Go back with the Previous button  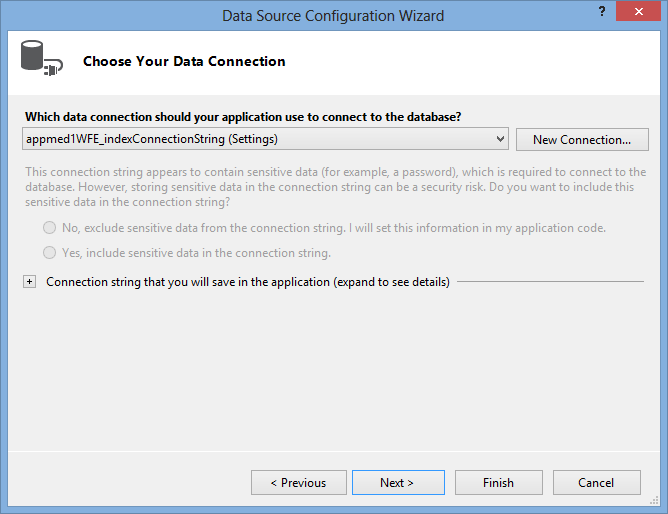point(298,483)
